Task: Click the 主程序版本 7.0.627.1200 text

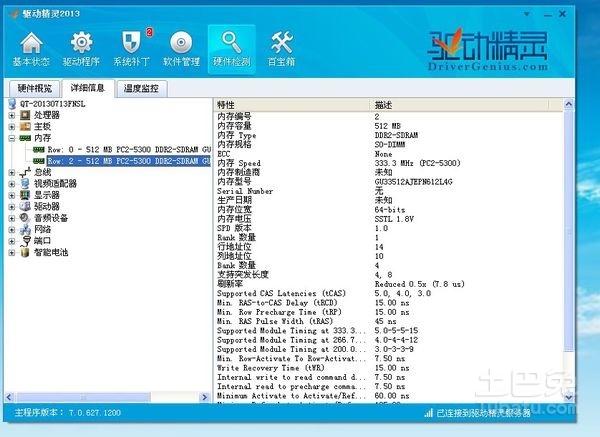Action: 67,413
